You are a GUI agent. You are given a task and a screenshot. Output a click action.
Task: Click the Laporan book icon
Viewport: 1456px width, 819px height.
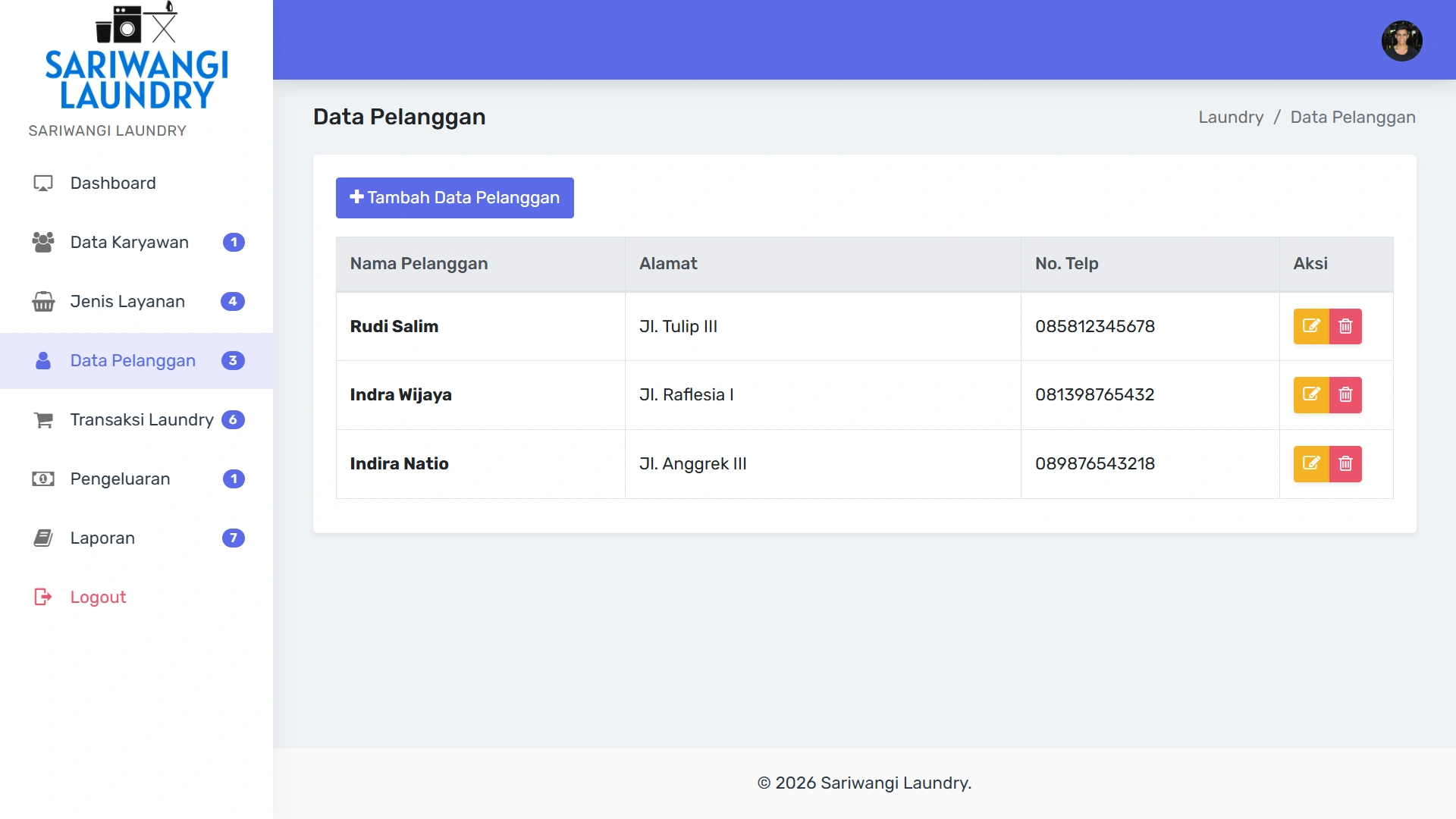point(43,538)
